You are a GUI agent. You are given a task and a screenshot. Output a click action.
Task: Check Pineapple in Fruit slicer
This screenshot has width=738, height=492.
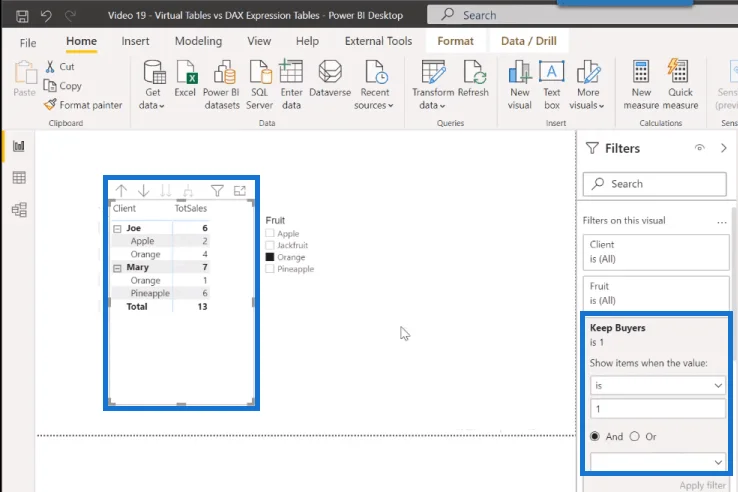tap(270, 269)
